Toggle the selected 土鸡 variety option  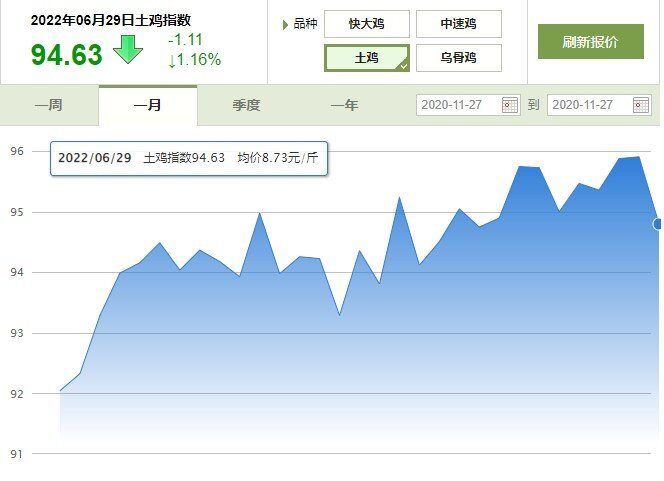point(367,58)
